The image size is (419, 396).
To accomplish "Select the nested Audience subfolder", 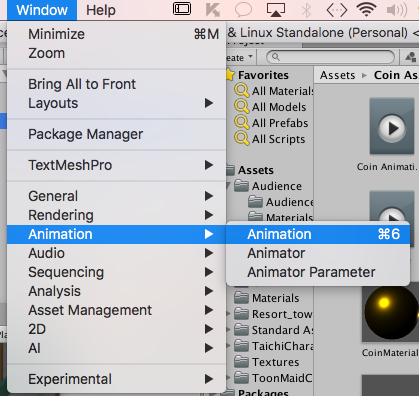I will point(281,202).
